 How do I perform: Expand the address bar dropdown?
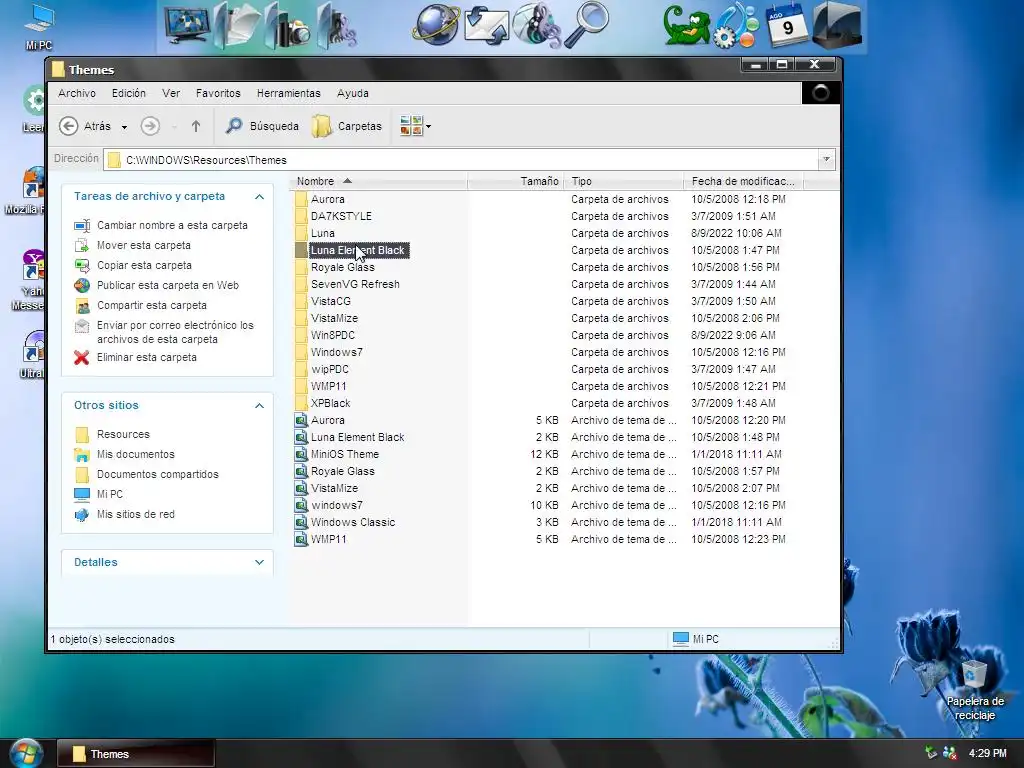826,159
